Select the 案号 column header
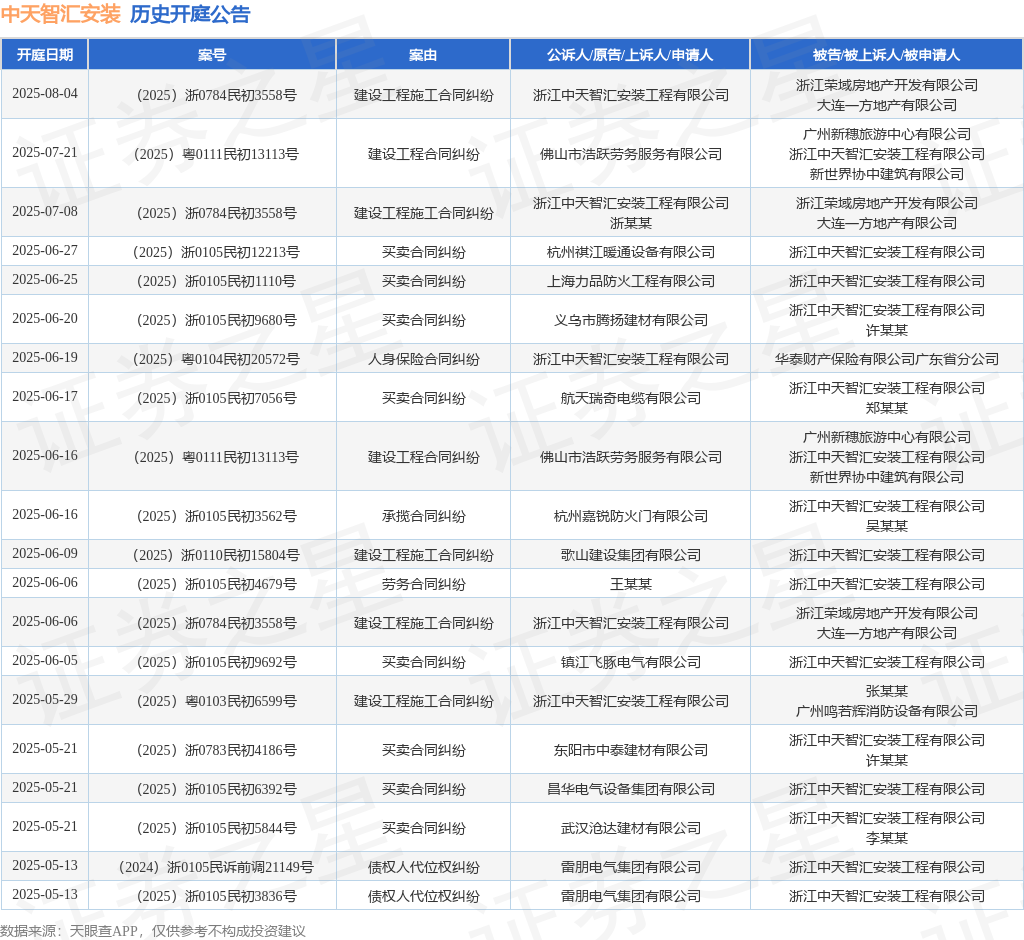This screenshot has height=940, width=1024. [212, 55]
